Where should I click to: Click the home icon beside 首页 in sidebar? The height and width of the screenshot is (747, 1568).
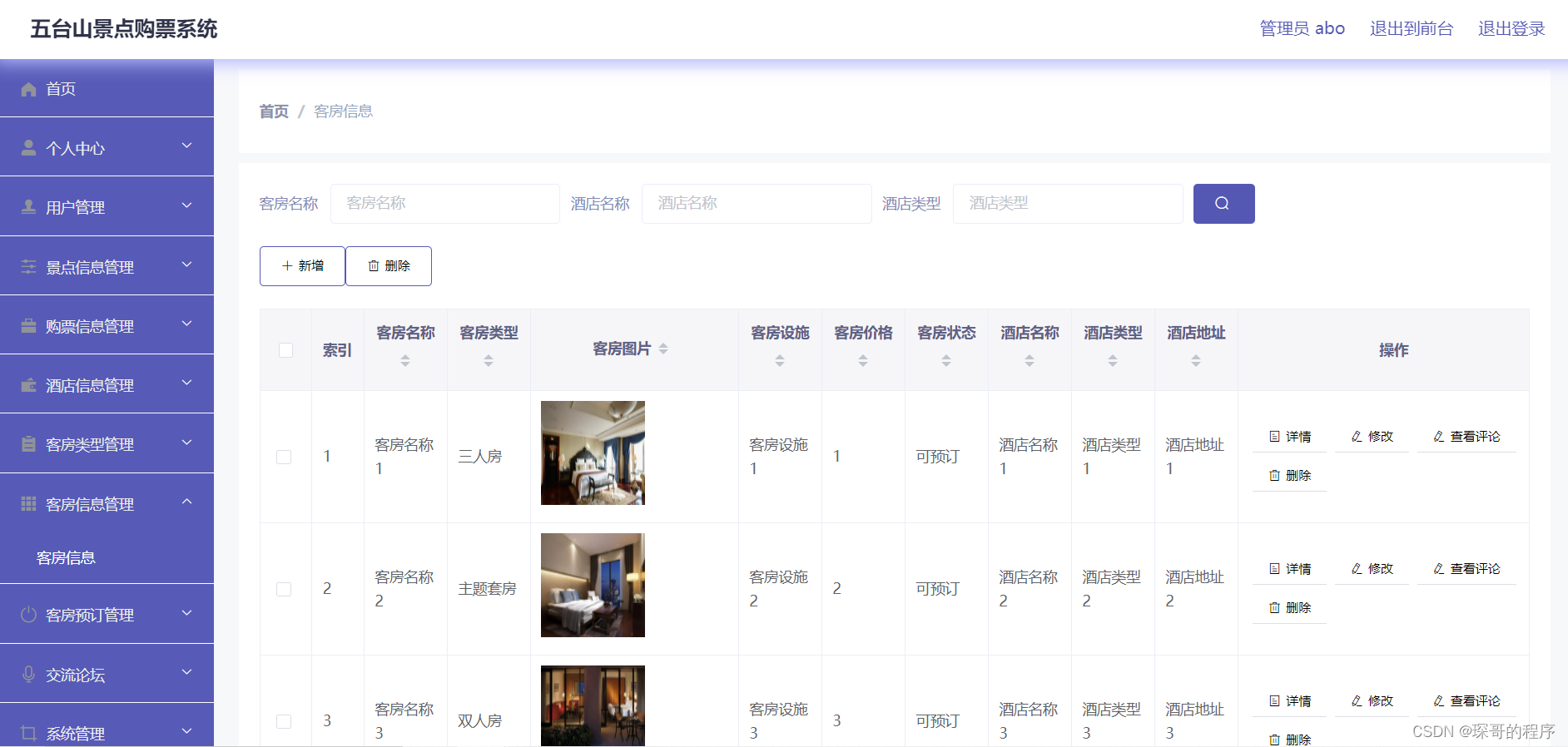(x=28, y=89)
